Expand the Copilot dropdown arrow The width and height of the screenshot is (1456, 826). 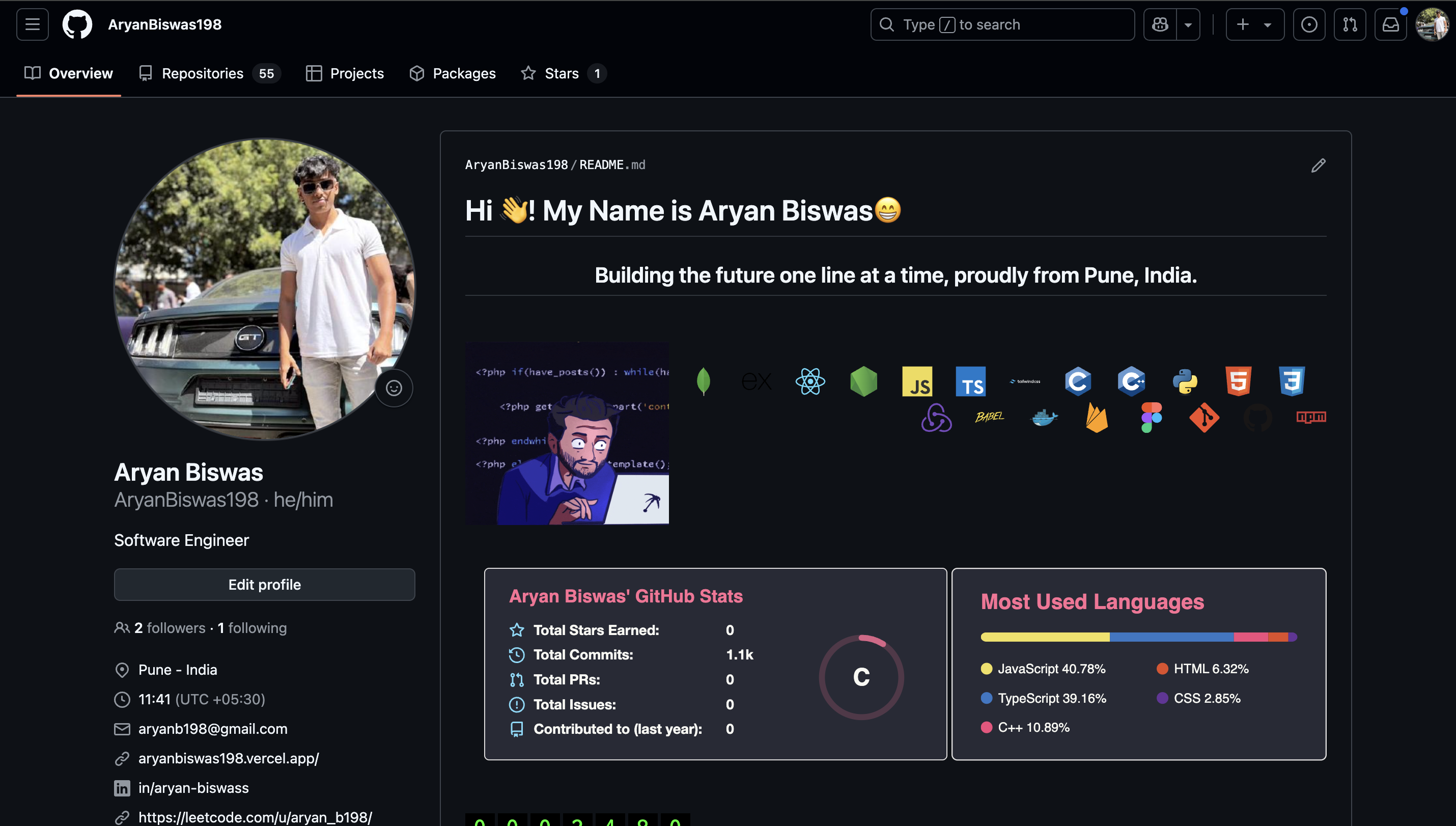(x=1188, y=24)
